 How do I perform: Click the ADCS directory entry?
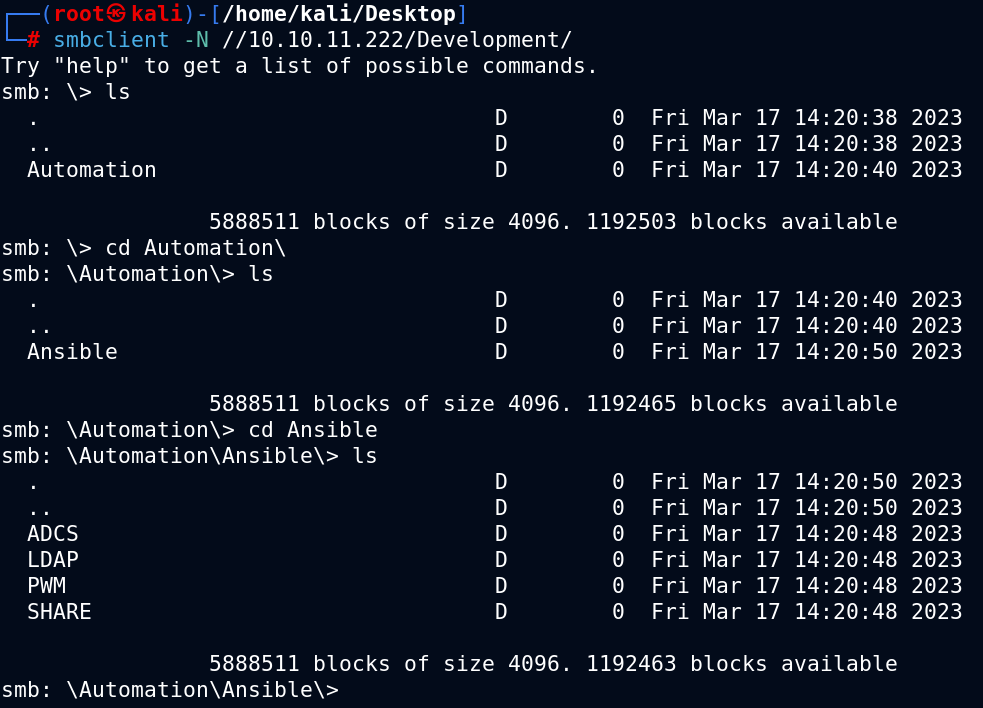53,534
